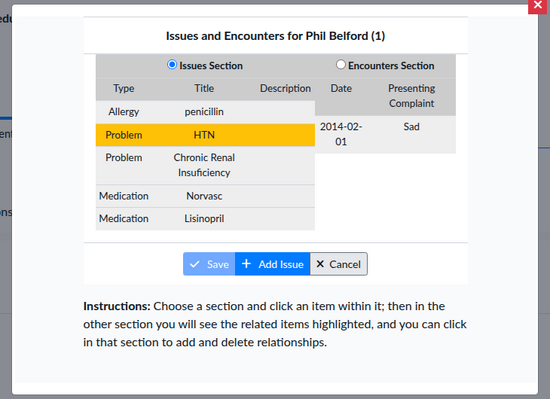
Task: Click the Add Issue button label
Action: tap(281, 264)
